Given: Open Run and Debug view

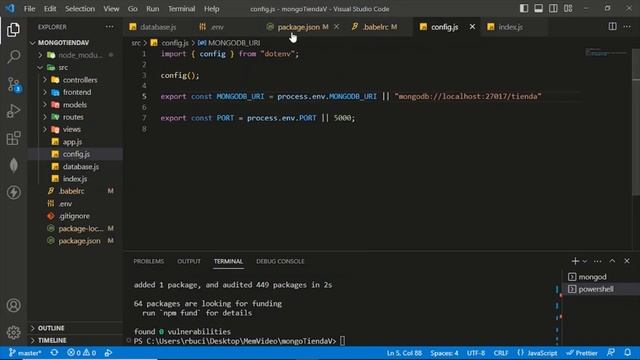Looking at the screenshot, I should pyautogui.click(x=13, y=111).
